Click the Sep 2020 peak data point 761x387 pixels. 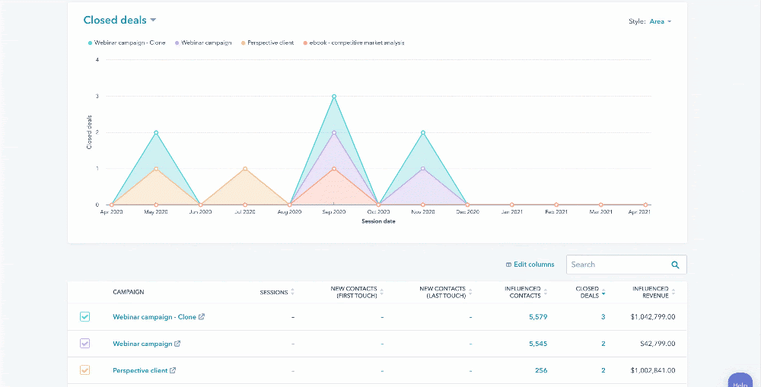click(334, 97)
